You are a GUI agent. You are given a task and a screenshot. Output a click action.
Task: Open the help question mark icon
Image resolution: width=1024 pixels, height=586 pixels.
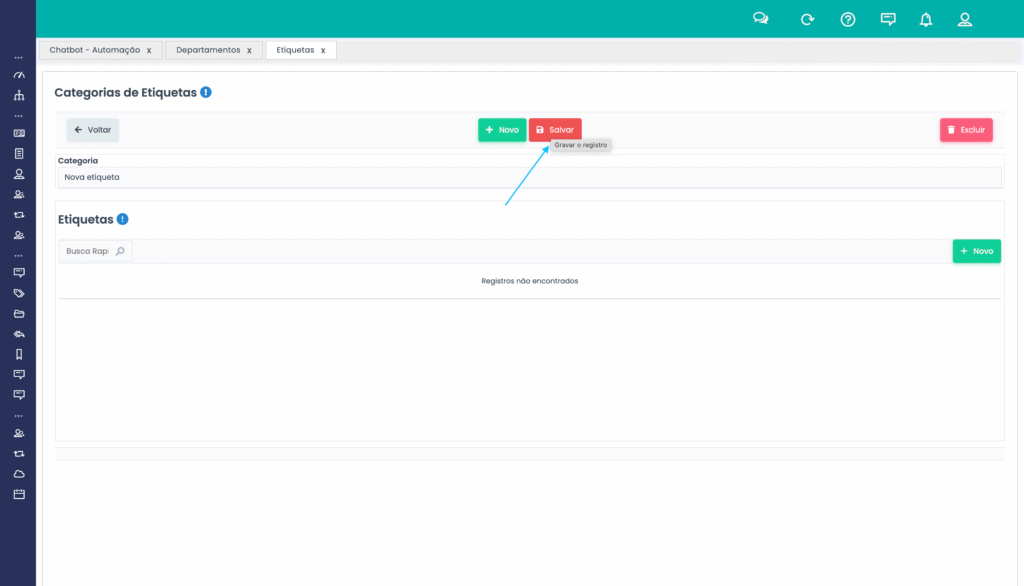(x=848, y=19)
